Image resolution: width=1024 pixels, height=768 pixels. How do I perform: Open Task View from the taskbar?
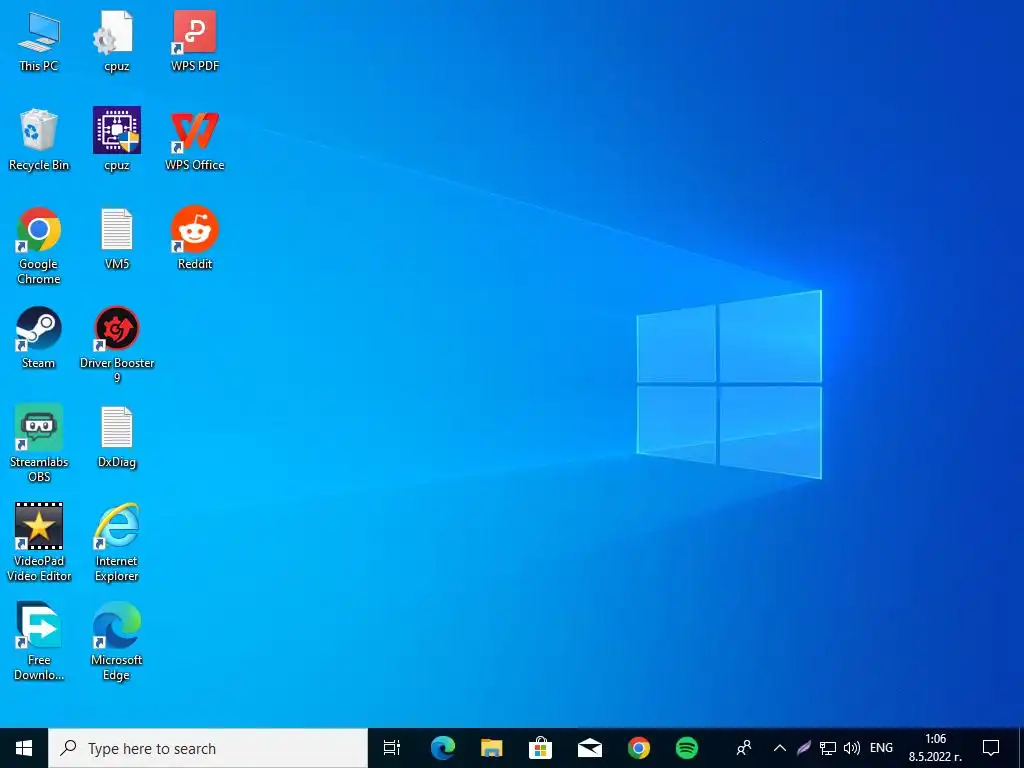[392, 748]
